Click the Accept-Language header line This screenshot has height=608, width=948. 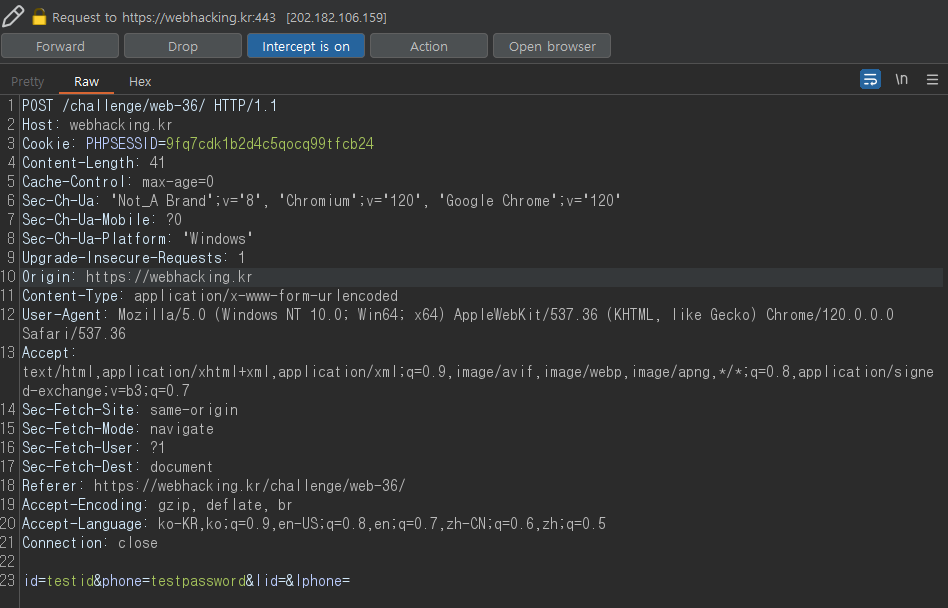pos(314,524)
